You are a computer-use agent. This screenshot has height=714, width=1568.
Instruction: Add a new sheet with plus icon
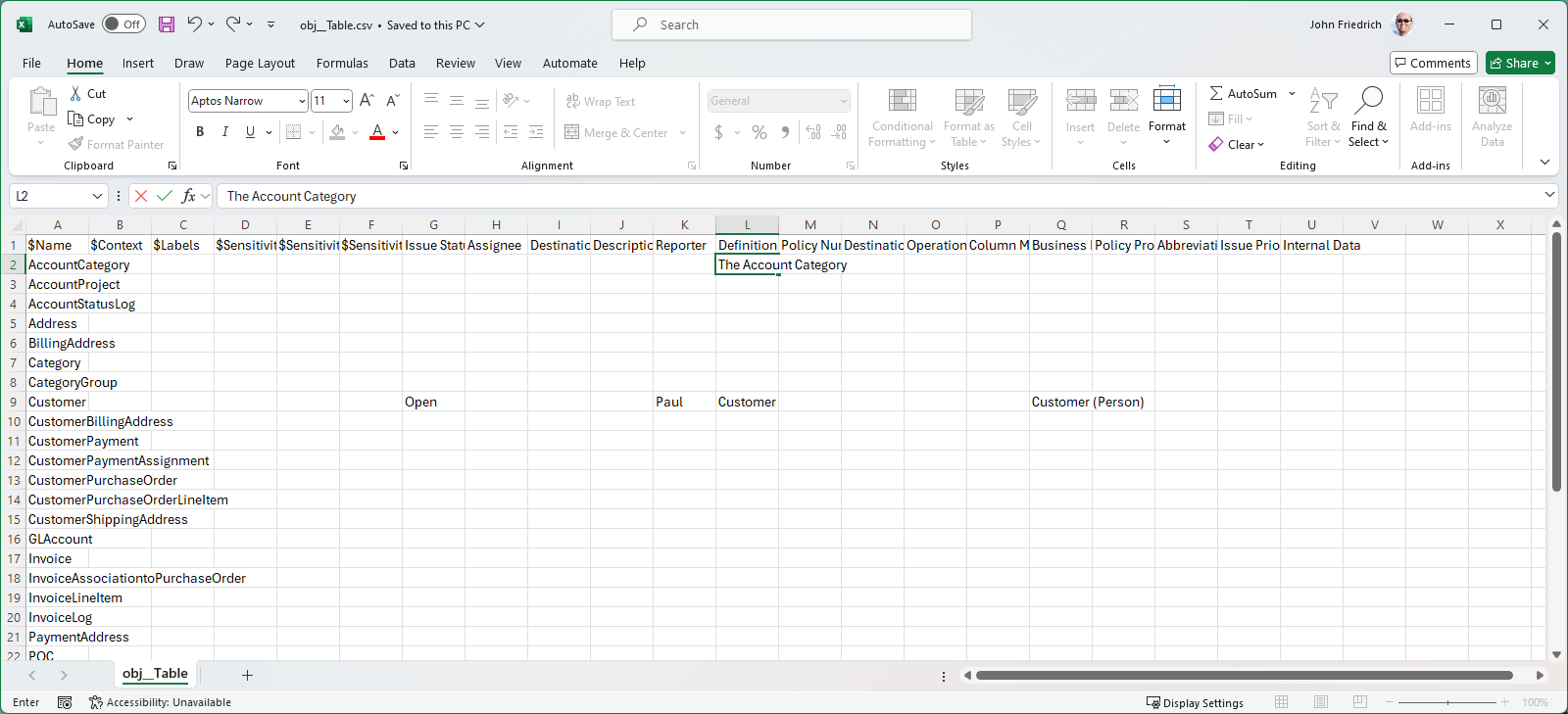(x=247, y=675)
